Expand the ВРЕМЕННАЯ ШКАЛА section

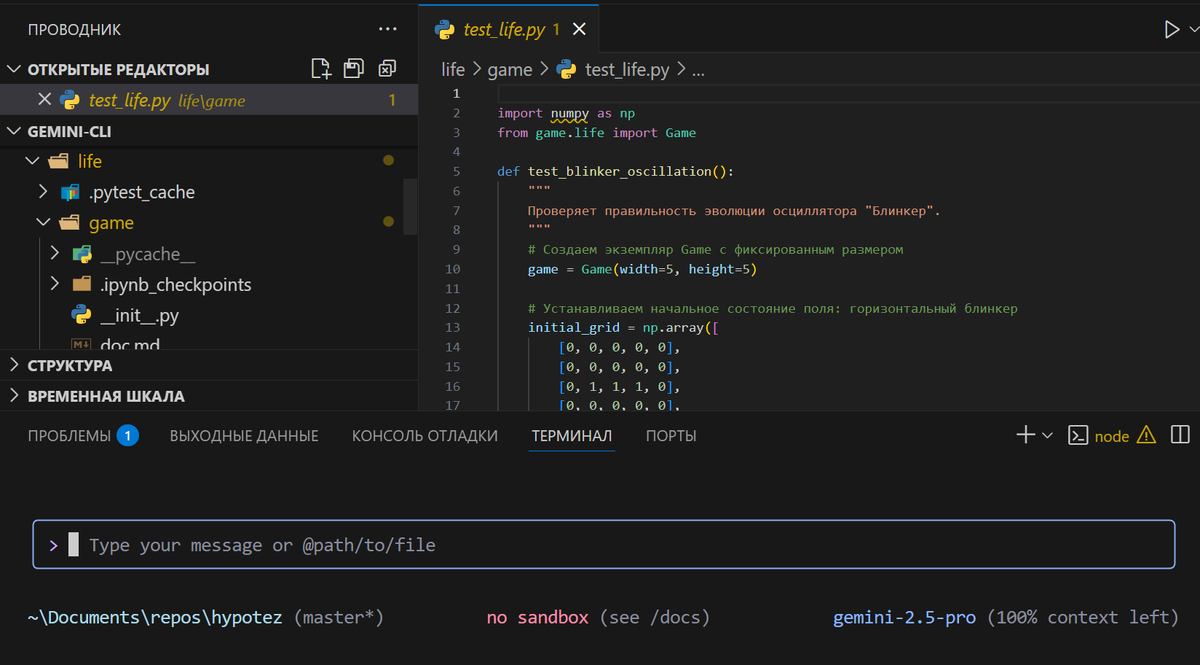point(208,396)
